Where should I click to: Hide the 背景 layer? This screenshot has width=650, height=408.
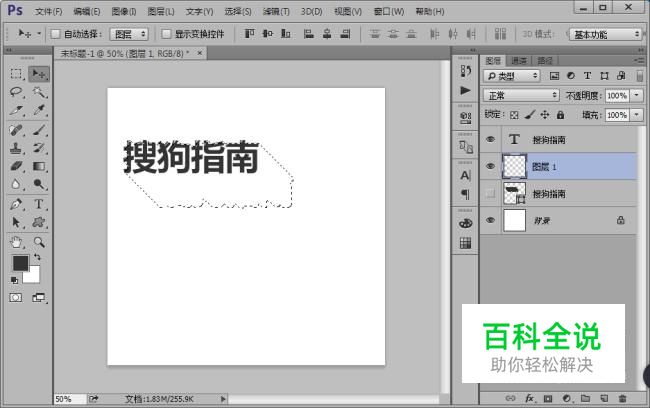[x=490, y=220]
